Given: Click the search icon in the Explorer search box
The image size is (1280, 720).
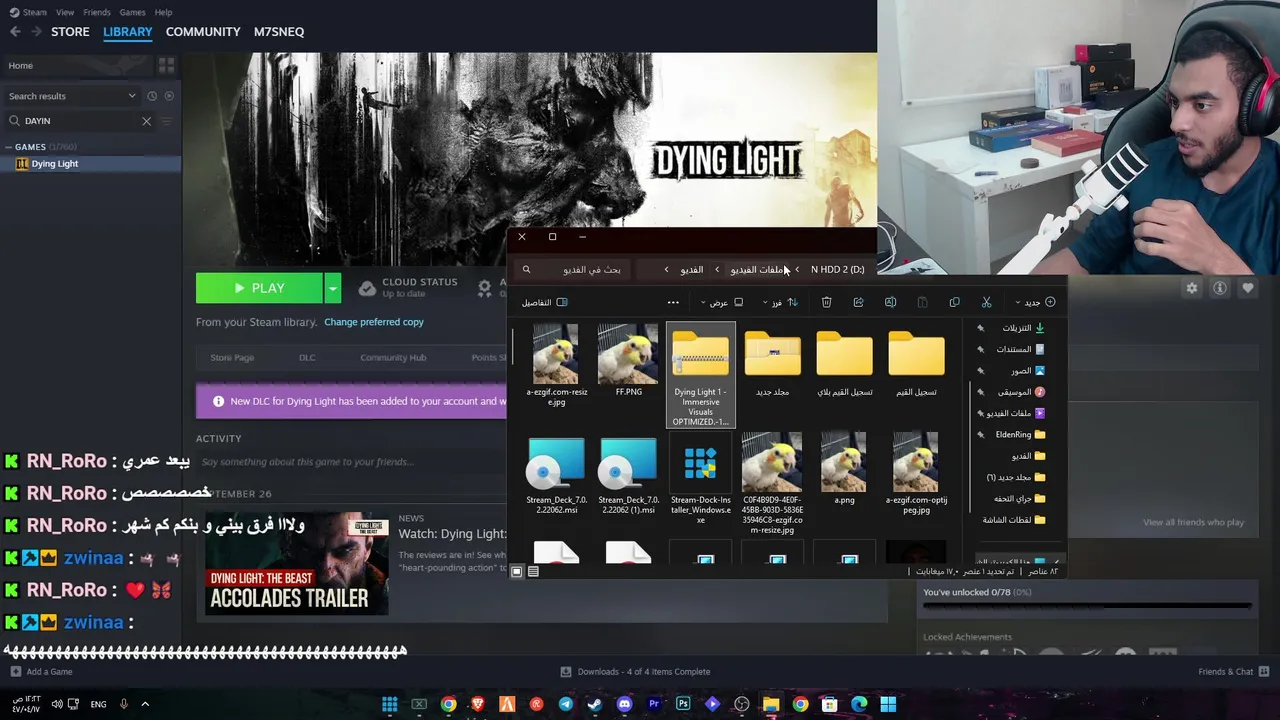Looking at the screenshot, I should tap(526, 270).
